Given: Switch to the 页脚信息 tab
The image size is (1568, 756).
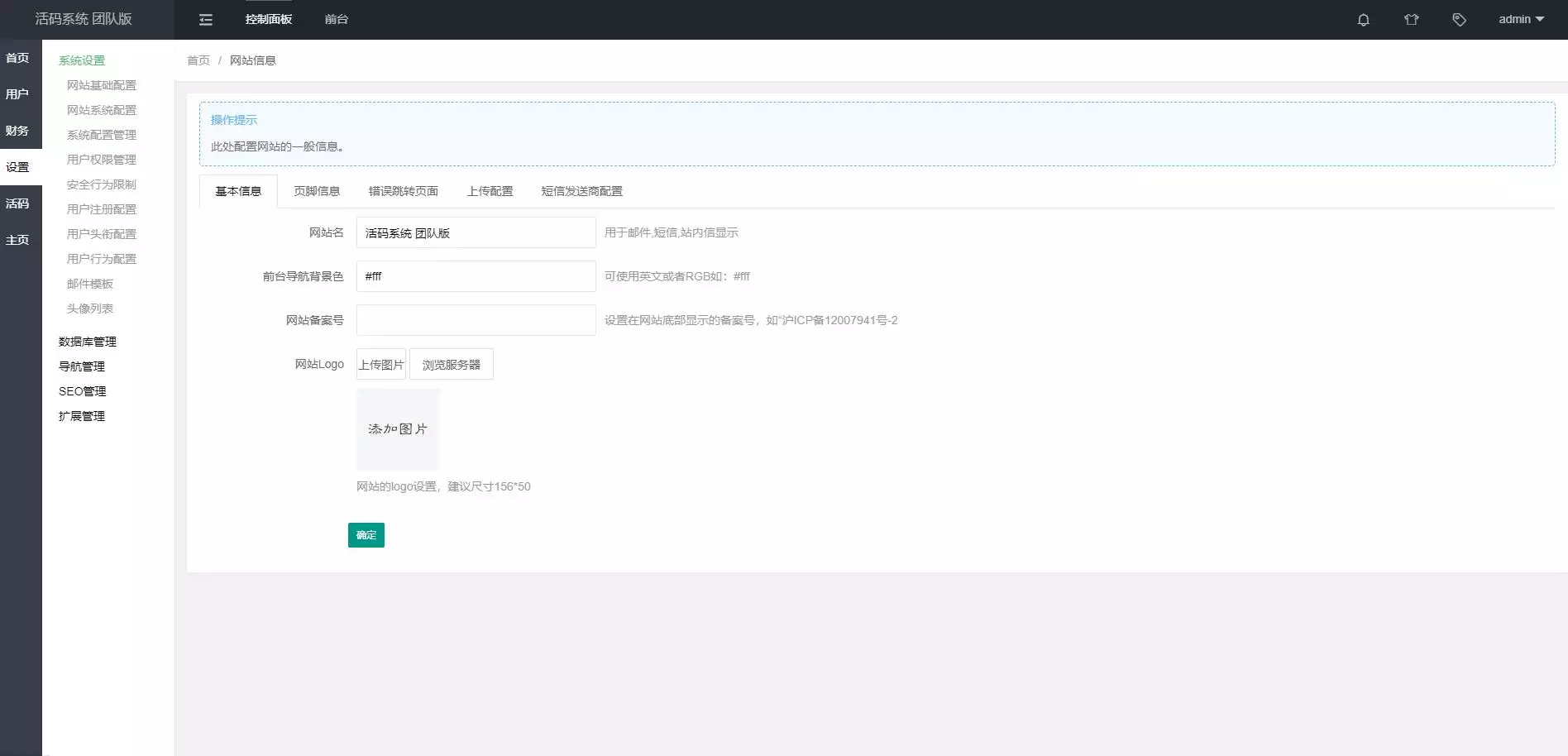Looking at the screenshot, I should point(315,191).
